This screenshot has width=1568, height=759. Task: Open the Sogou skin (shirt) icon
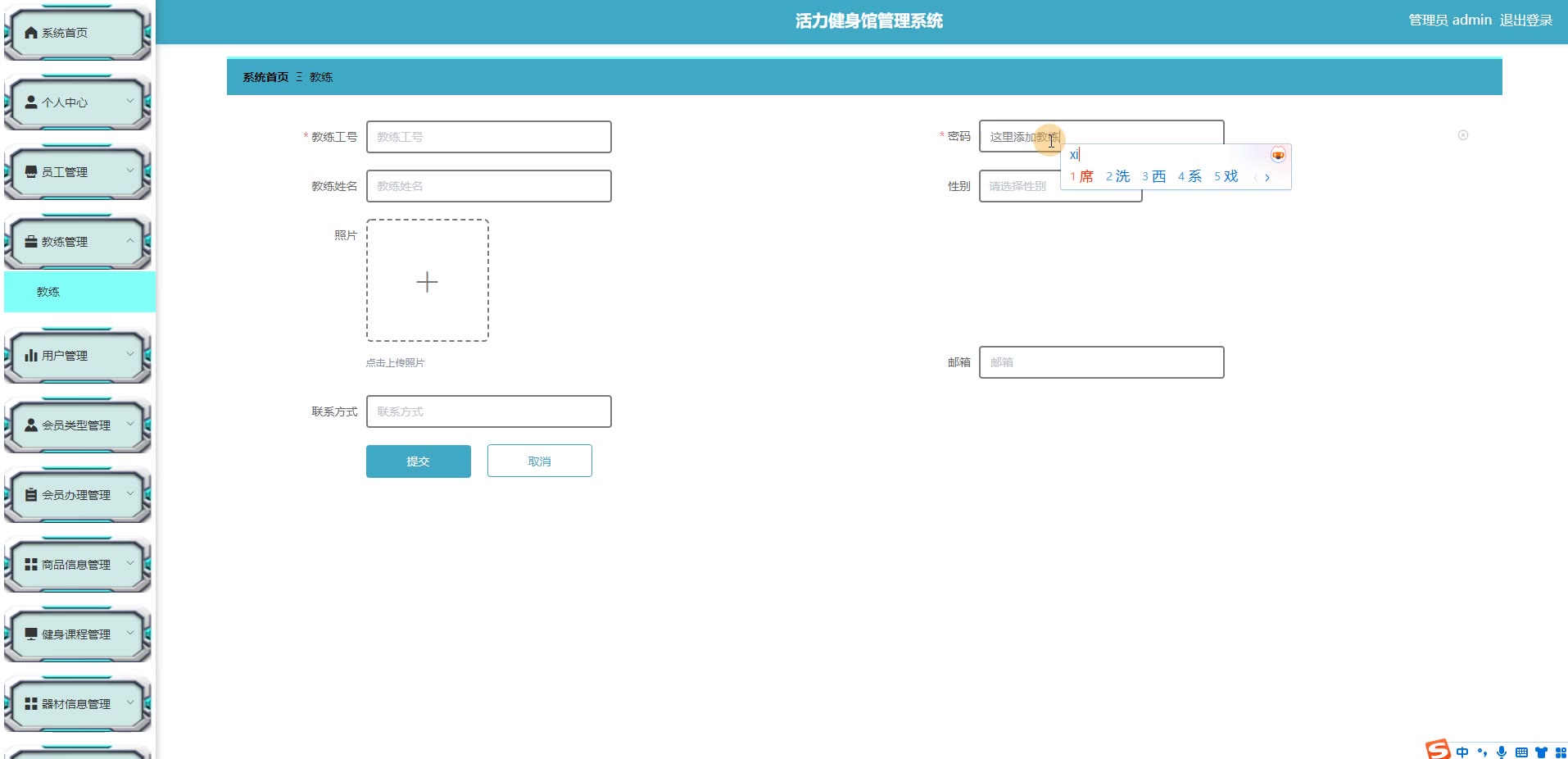(x=1541, y=752)
